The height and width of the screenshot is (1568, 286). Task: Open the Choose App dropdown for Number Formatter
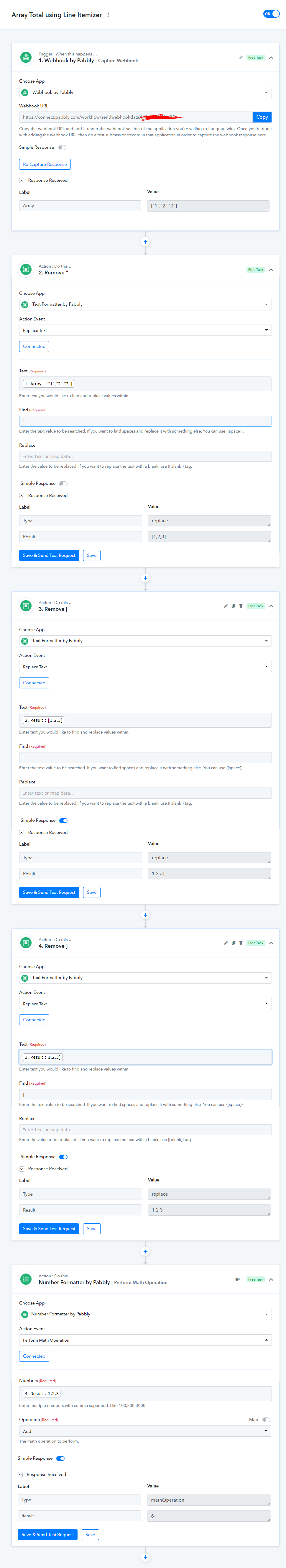click(145, 1314)
